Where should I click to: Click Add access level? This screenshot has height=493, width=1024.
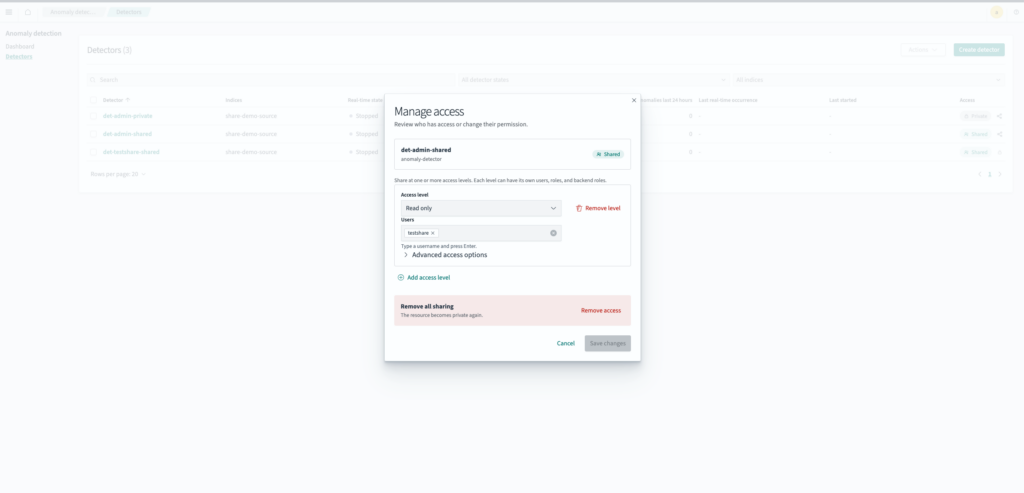pos(424,278)
